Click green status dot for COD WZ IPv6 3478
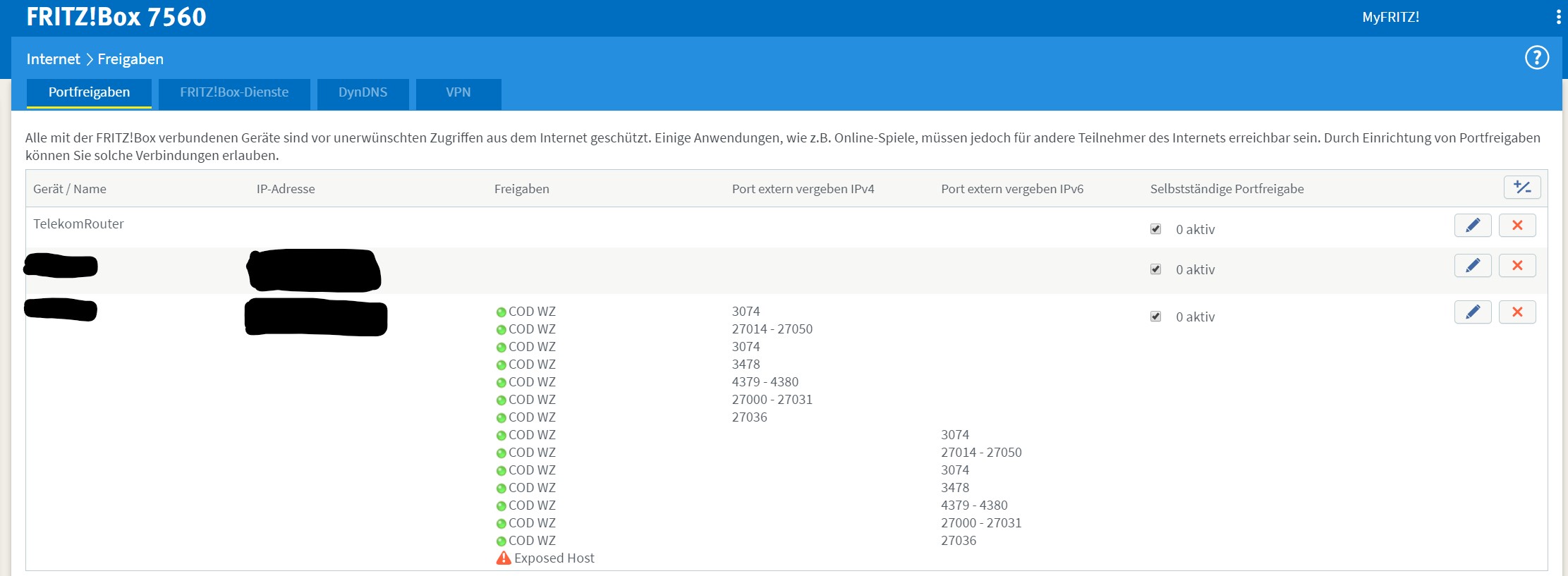 tap(501, 489)
